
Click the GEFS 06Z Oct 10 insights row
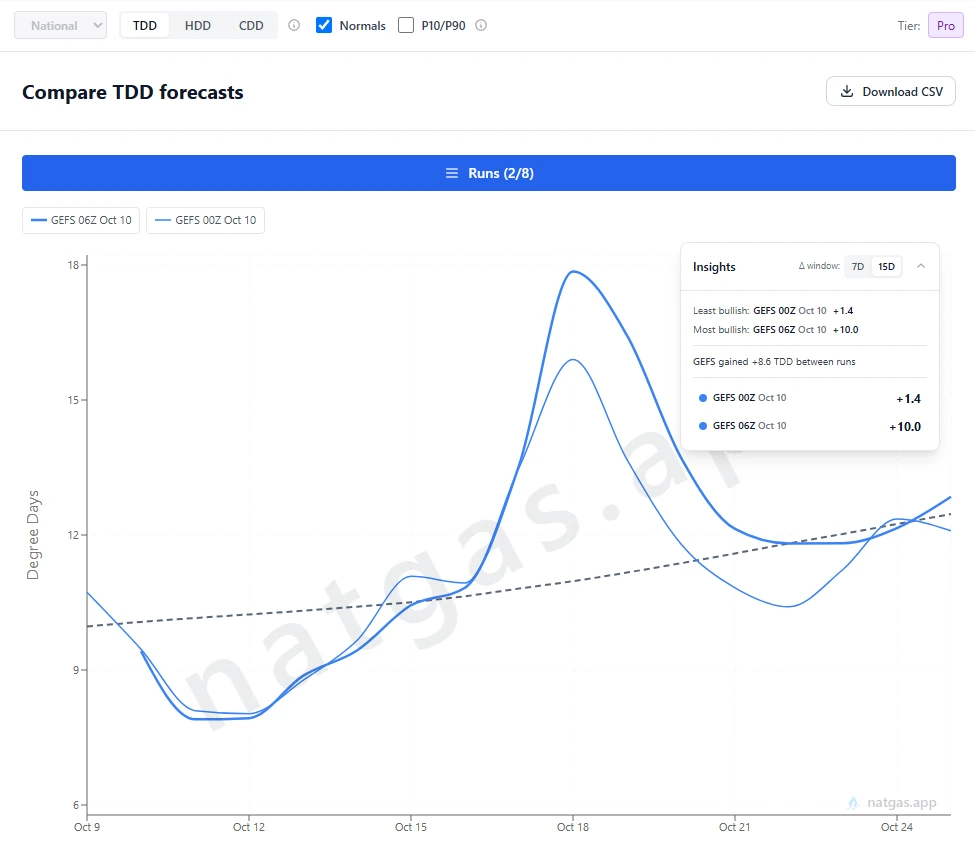coord(810,426)
